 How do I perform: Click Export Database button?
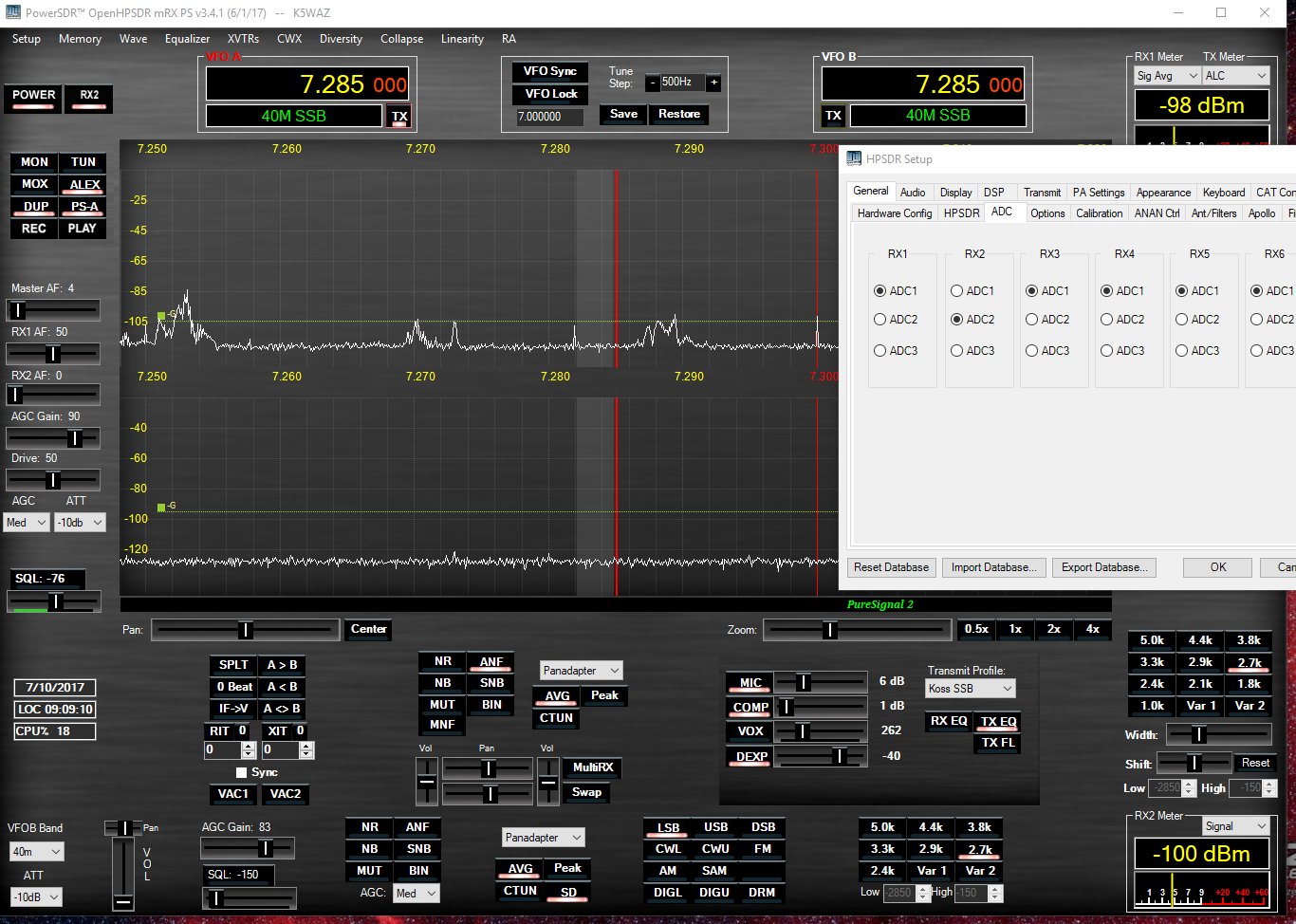tap(1104, 567)
